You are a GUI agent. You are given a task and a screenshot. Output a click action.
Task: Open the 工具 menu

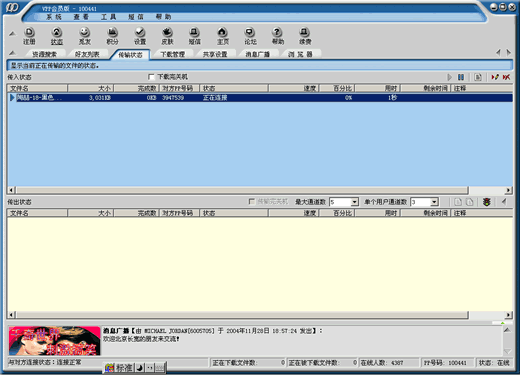108,17
